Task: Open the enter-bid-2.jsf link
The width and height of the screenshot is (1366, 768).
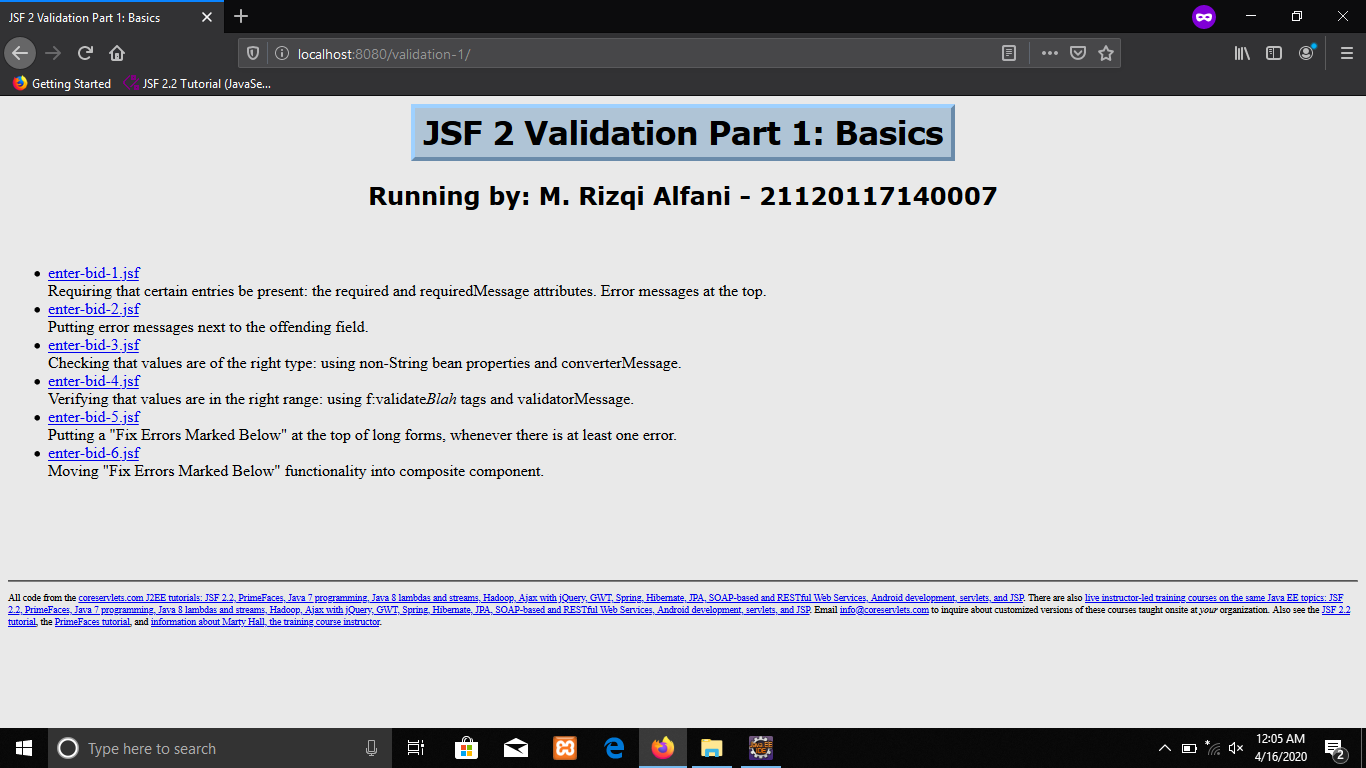Action: [x=94, y=309]
